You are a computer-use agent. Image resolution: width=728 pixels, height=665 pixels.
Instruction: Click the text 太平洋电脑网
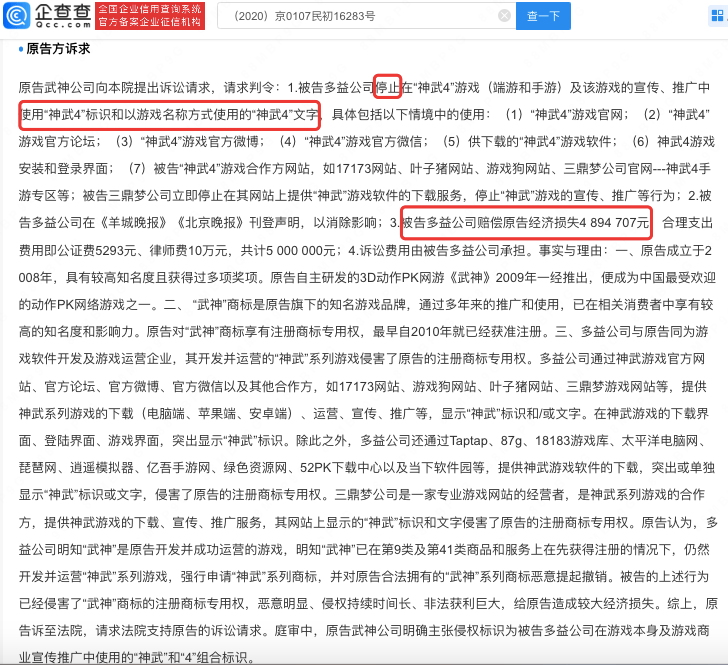pos(659,441)
